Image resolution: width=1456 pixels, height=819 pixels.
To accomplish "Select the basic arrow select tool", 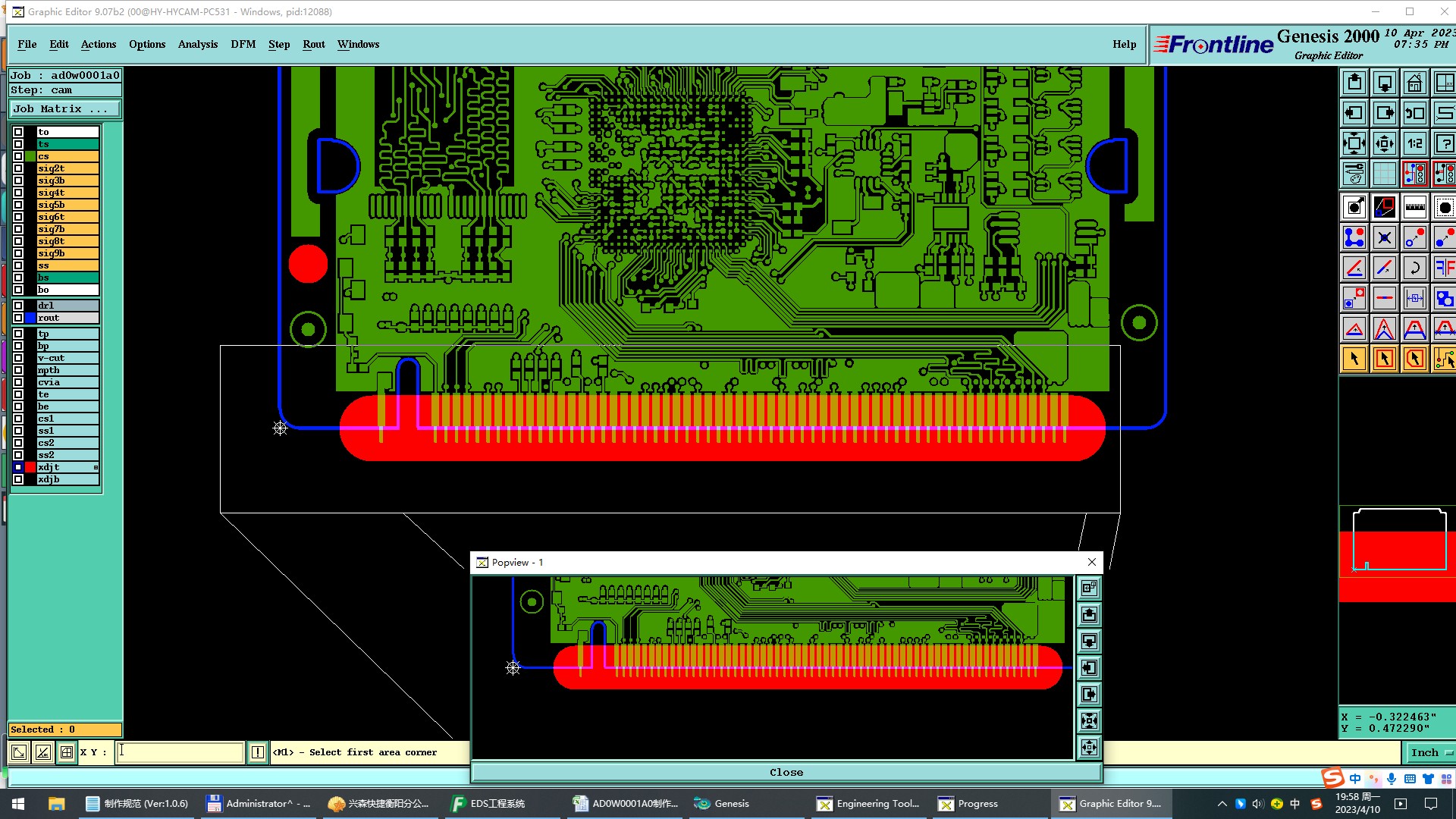I will click(1354, 359).
